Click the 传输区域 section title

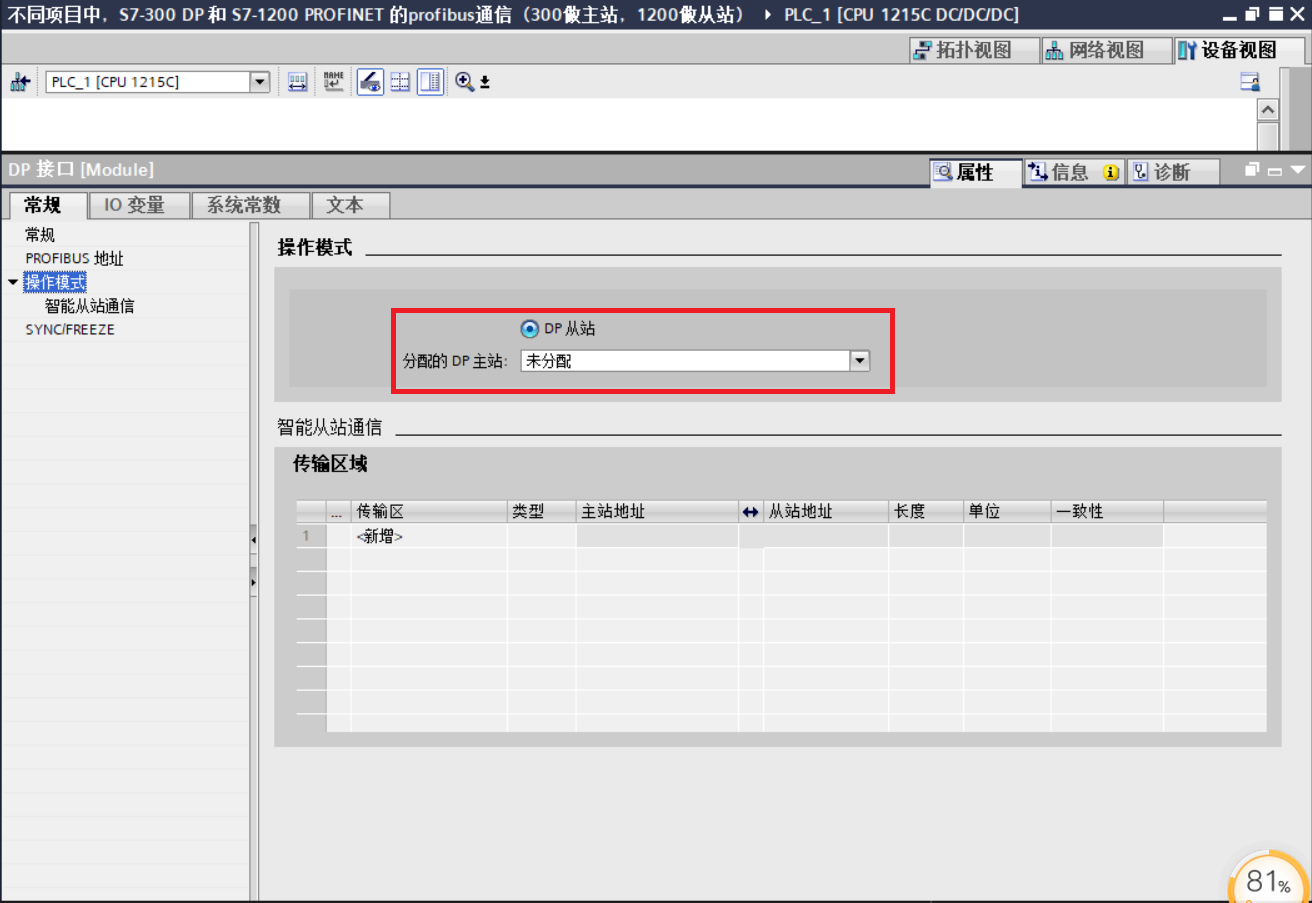[330, 464]
